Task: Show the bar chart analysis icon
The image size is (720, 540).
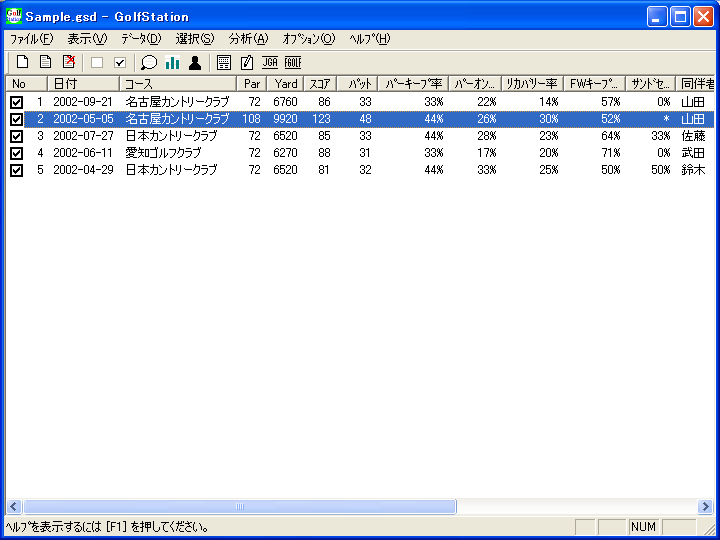Action: (x=172, y=62)
